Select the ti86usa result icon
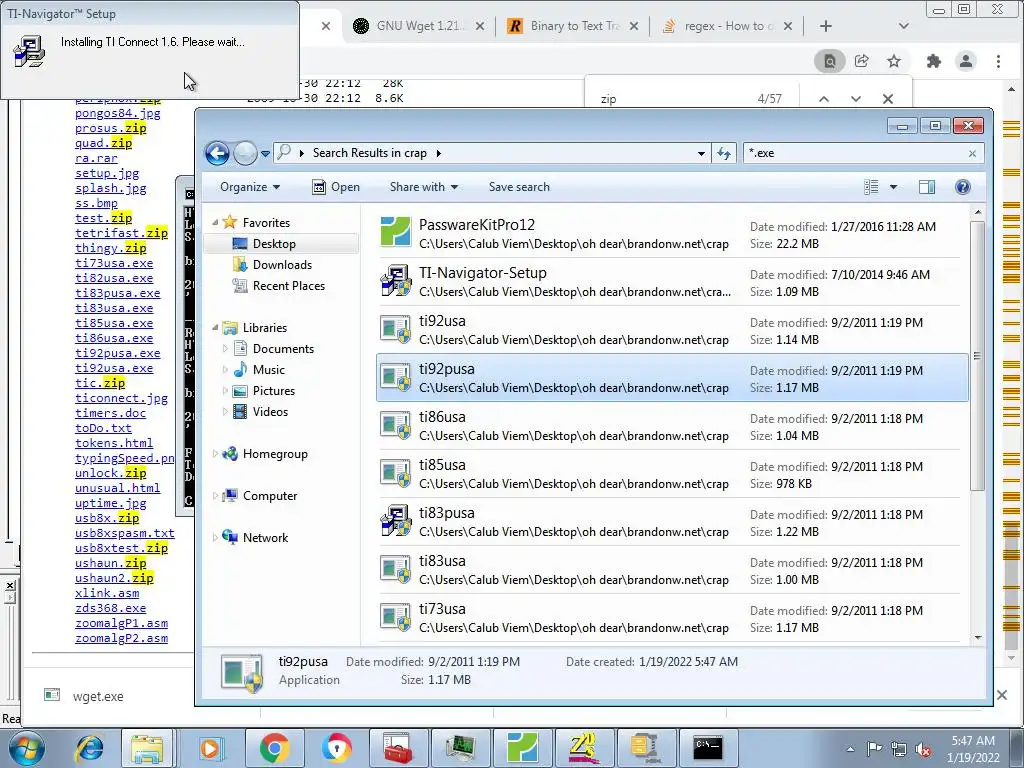1024x768 pixels. [x=396, y=424]
